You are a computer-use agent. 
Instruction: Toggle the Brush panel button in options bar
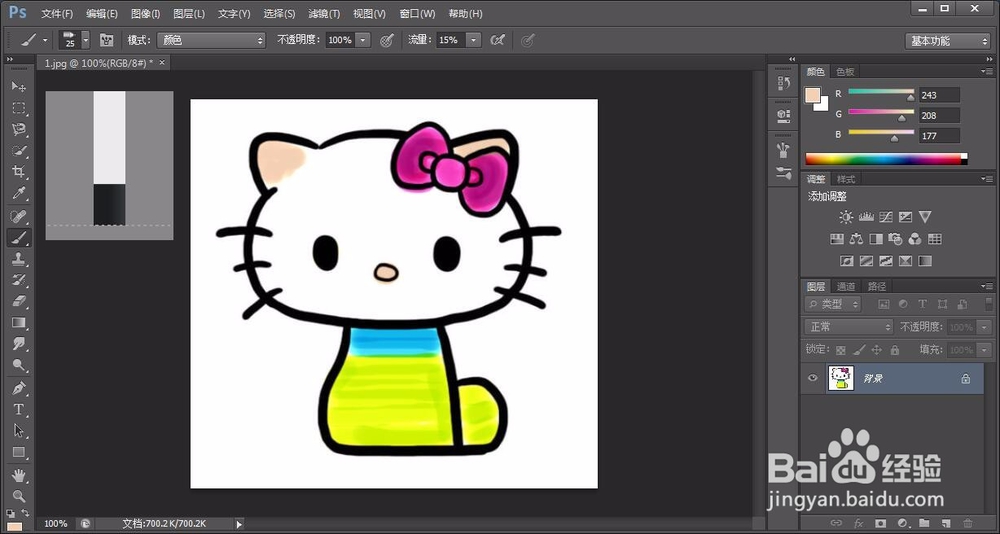click(107, 40)
